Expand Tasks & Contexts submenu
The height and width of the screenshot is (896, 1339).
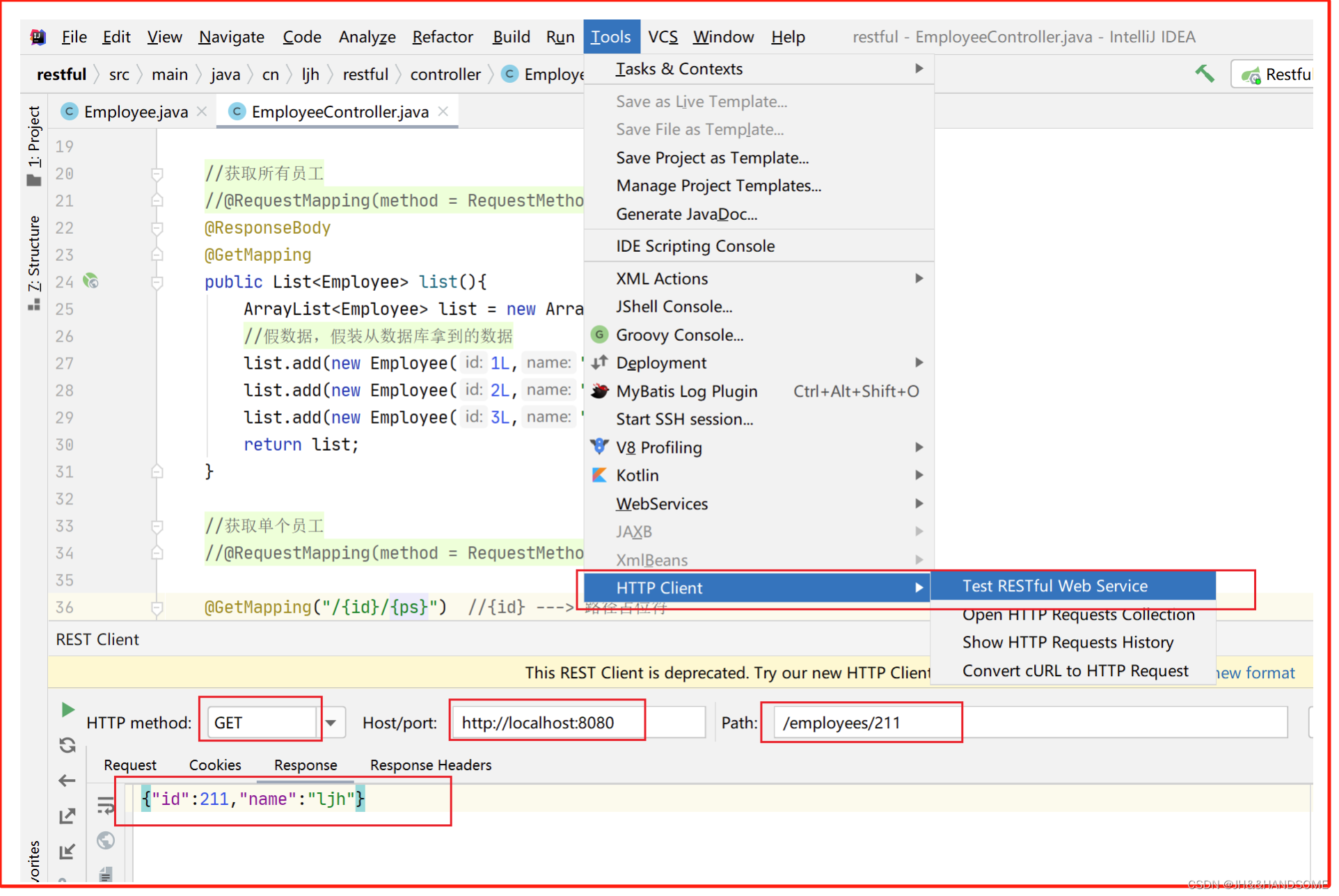click(x=919, y=68)
